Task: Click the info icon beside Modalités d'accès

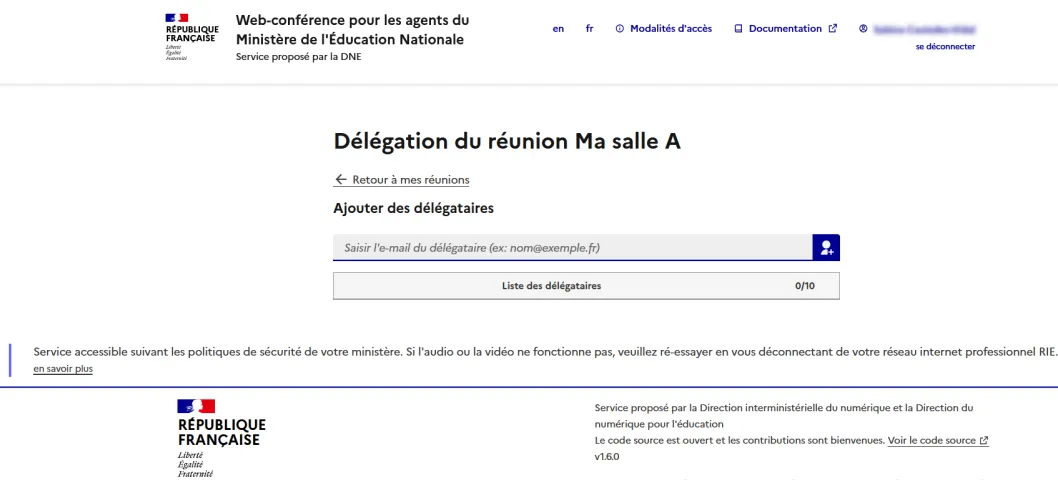Action: [619, 29]
